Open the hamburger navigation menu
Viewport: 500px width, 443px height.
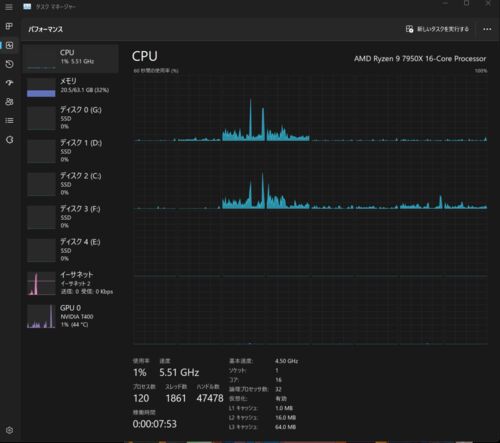[9, 7]
